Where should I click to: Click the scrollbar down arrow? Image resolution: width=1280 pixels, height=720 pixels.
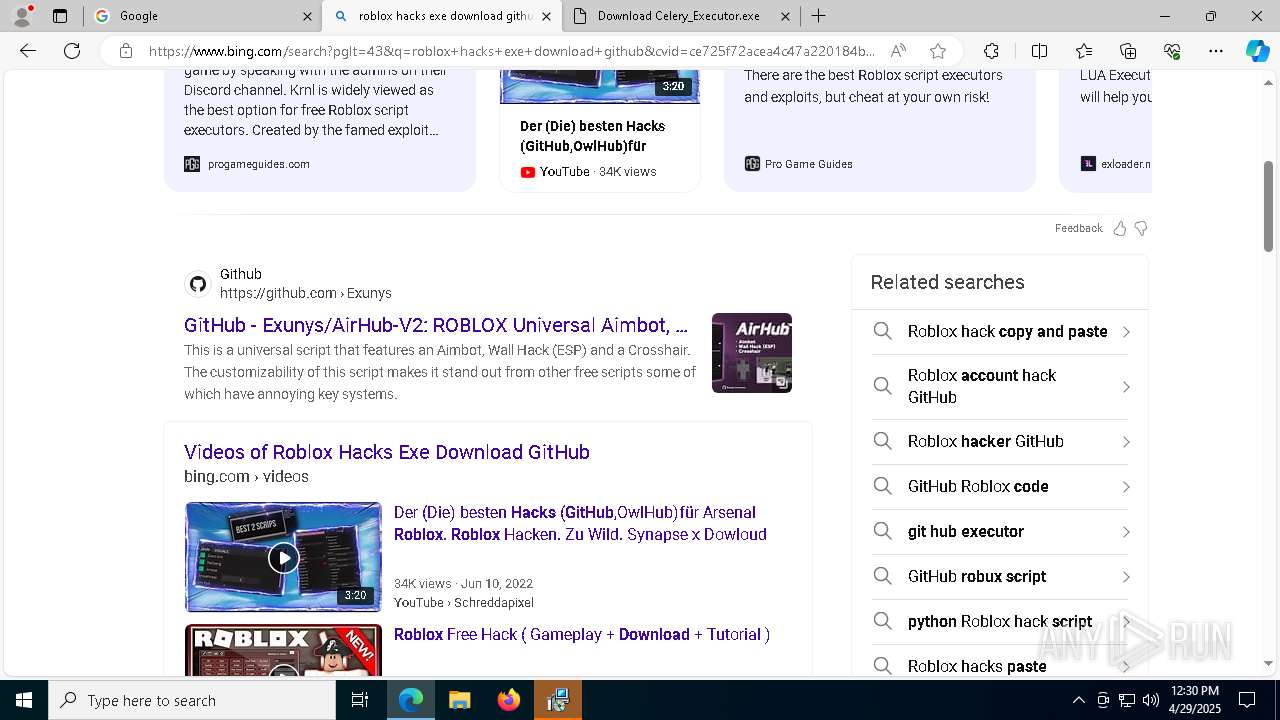1268,663
